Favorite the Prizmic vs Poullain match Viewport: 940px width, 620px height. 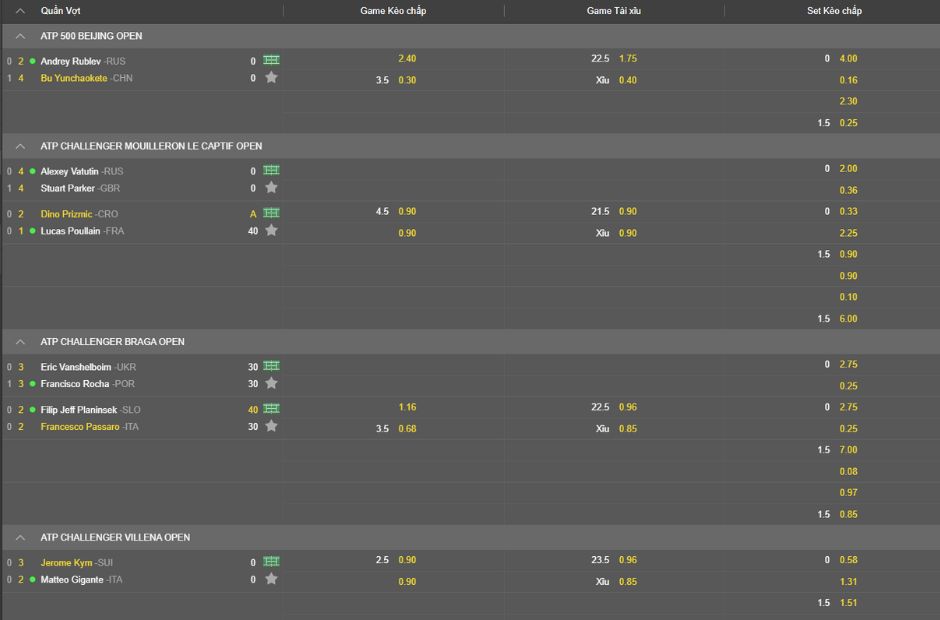pos(271,231)
